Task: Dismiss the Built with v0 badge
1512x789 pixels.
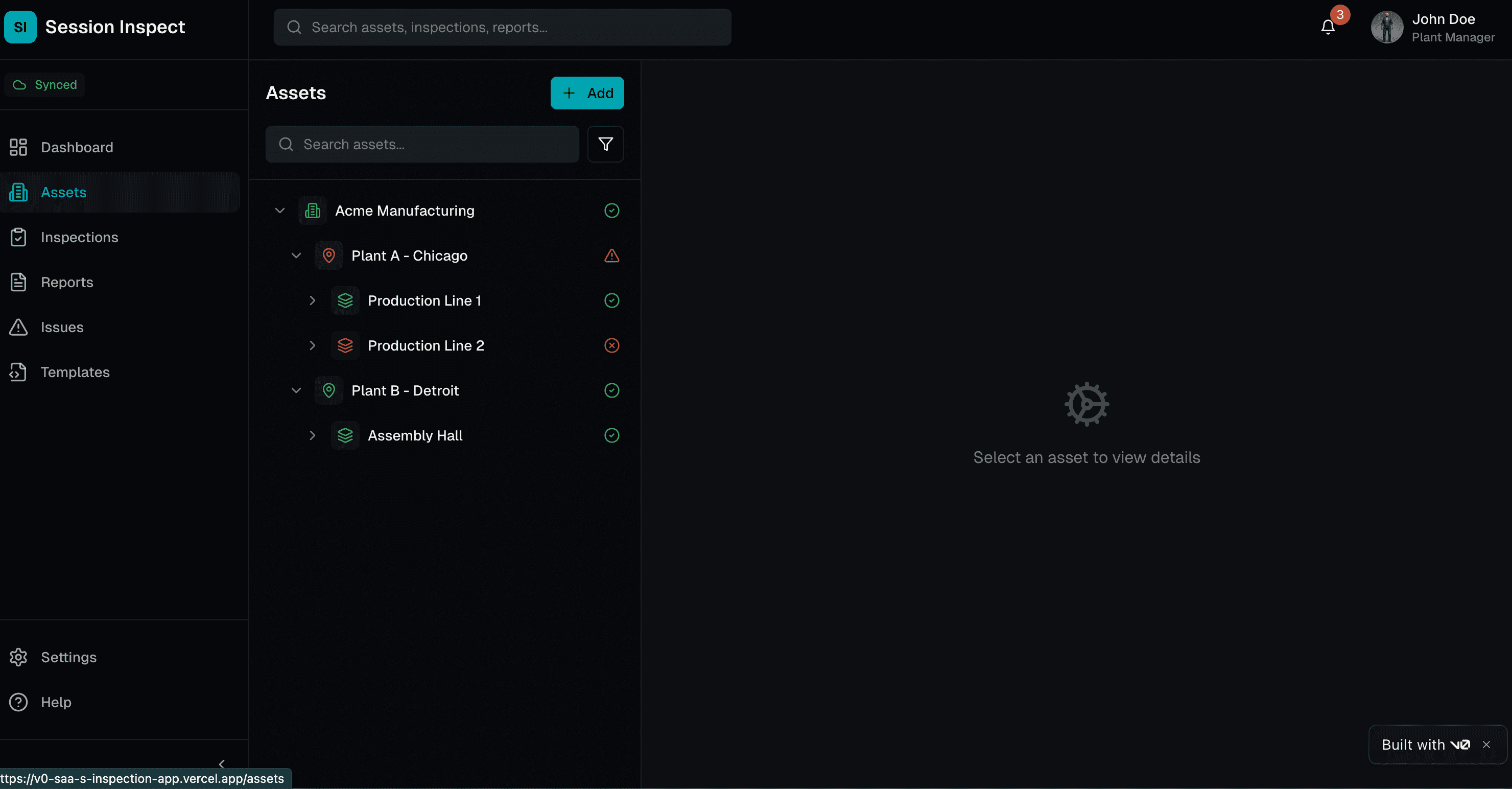Action: (1485, 745)
